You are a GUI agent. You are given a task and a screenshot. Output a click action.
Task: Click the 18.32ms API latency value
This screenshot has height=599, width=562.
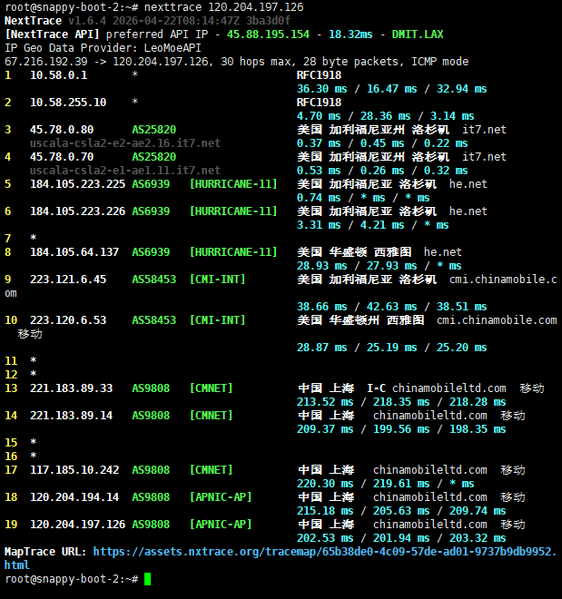350,34
